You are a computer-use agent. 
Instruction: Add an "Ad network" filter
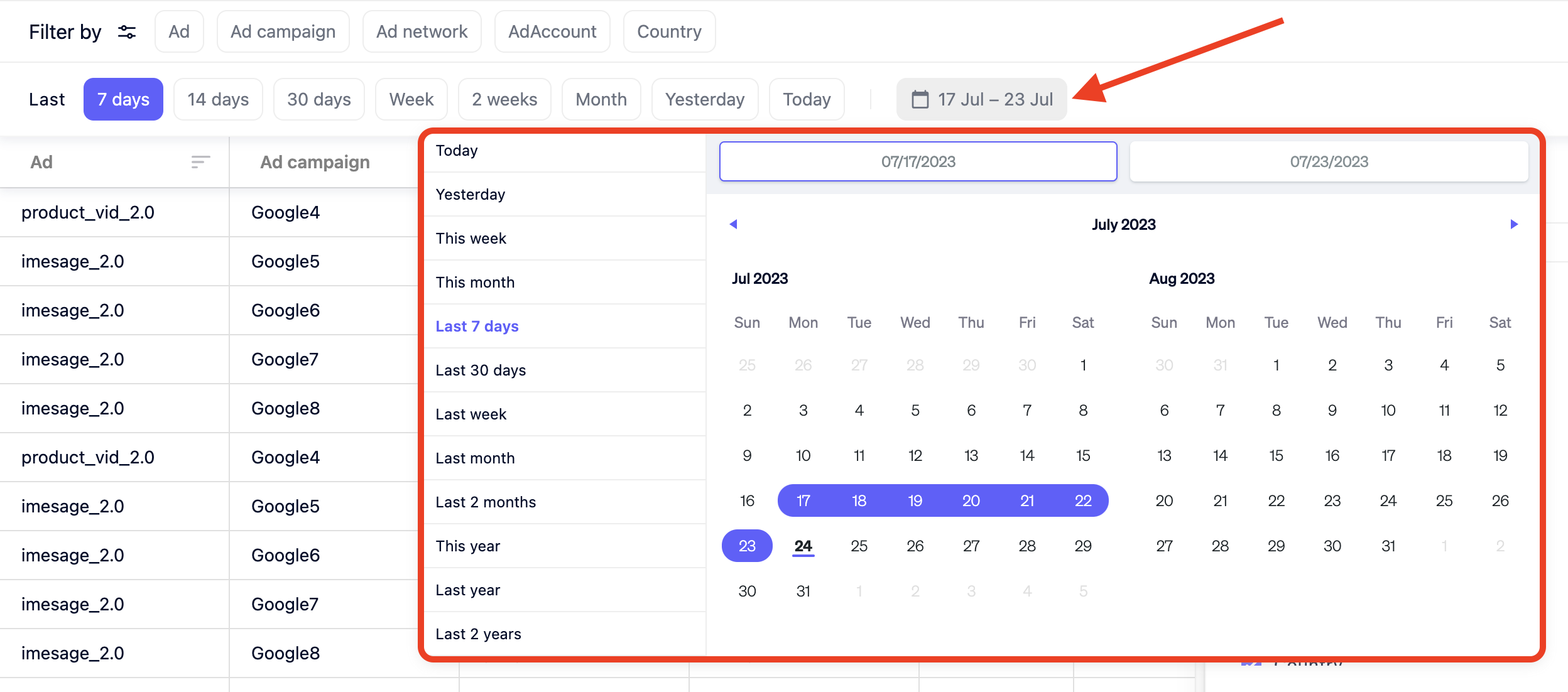tap(422, 31)
